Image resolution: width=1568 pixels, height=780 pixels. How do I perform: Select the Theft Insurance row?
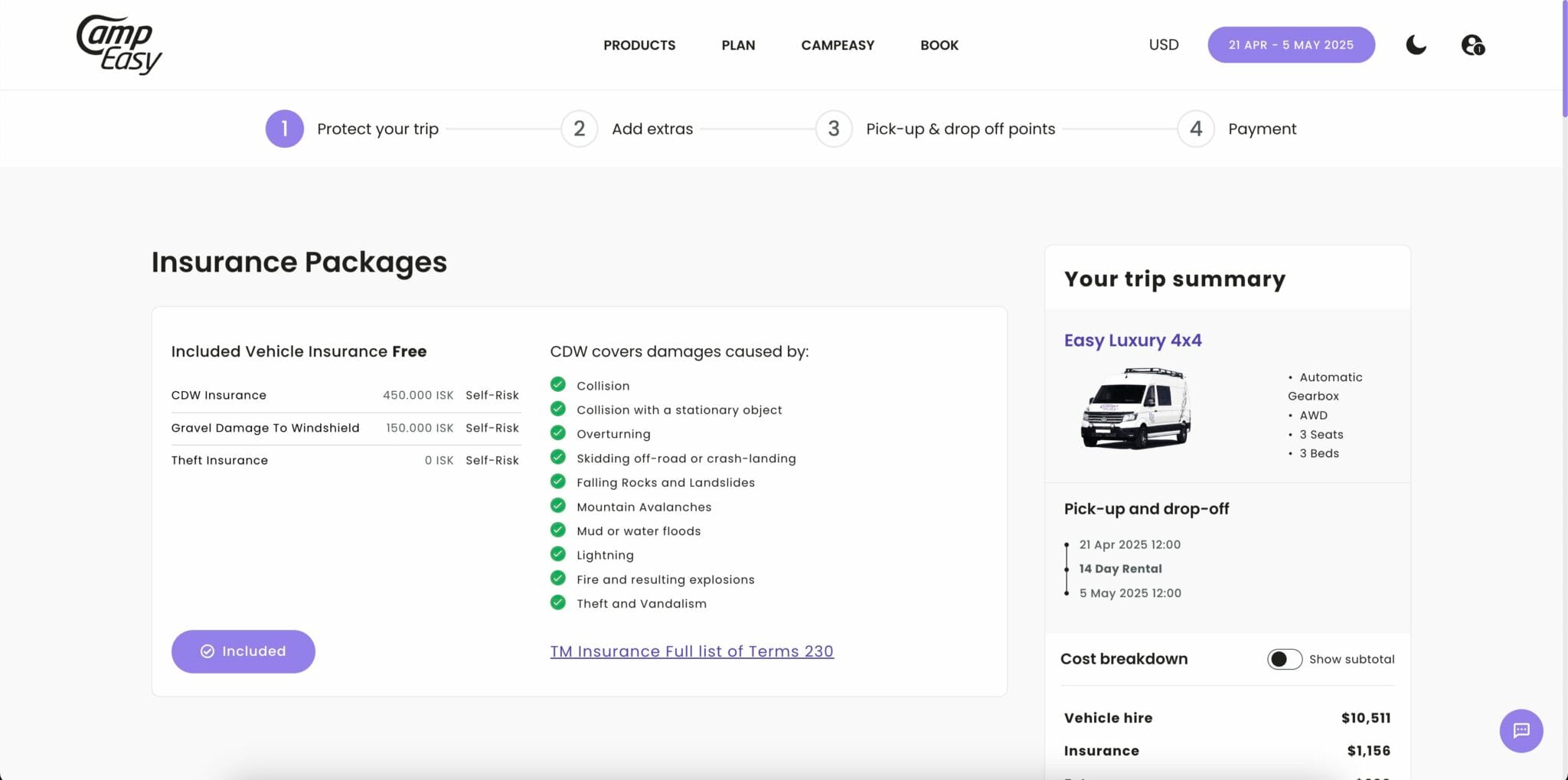click(345, 460)
